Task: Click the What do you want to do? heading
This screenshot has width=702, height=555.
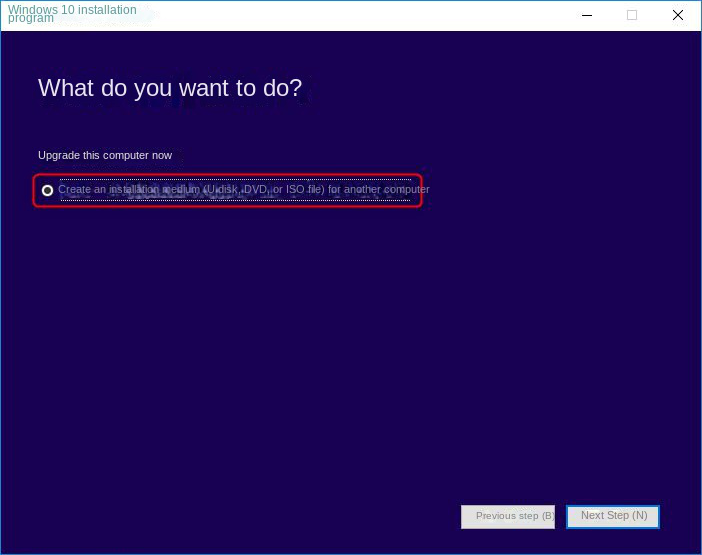Action: coord(170,88)
